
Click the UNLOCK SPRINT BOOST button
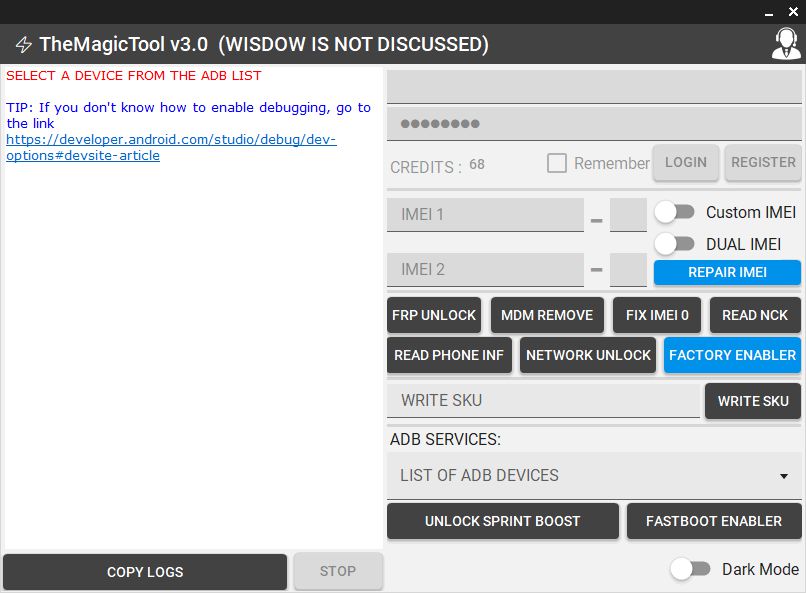pyautogui.click(x=502, y=521)
